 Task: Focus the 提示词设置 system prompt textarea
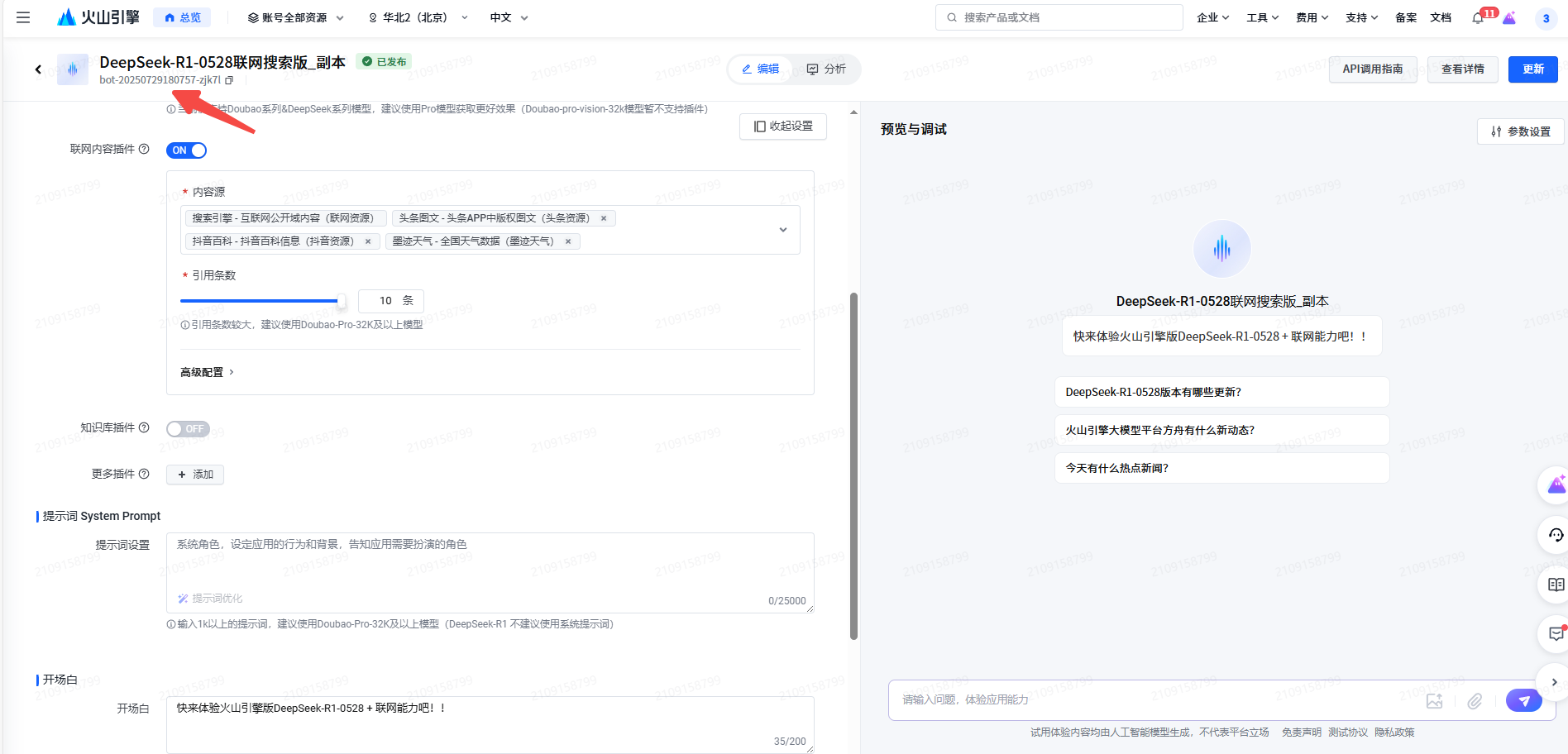click(490, 573)
